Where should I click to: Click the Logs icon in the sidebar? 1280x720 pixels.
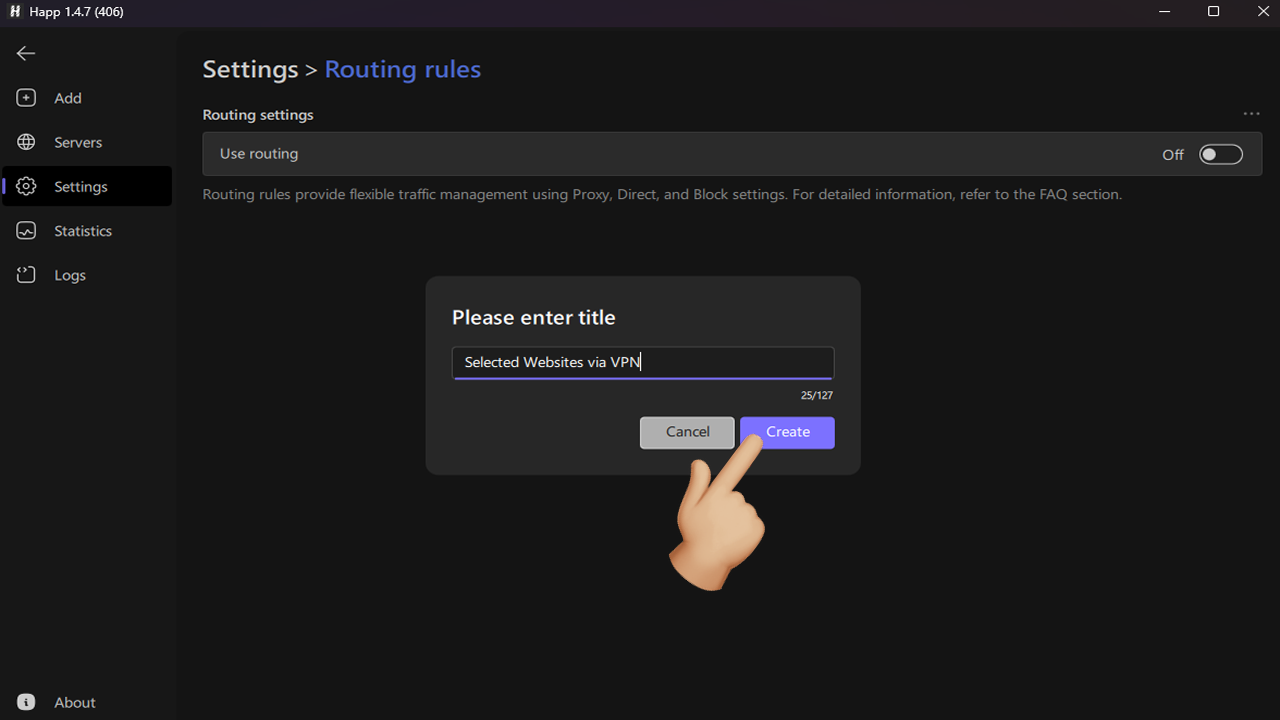pos(25,274)
